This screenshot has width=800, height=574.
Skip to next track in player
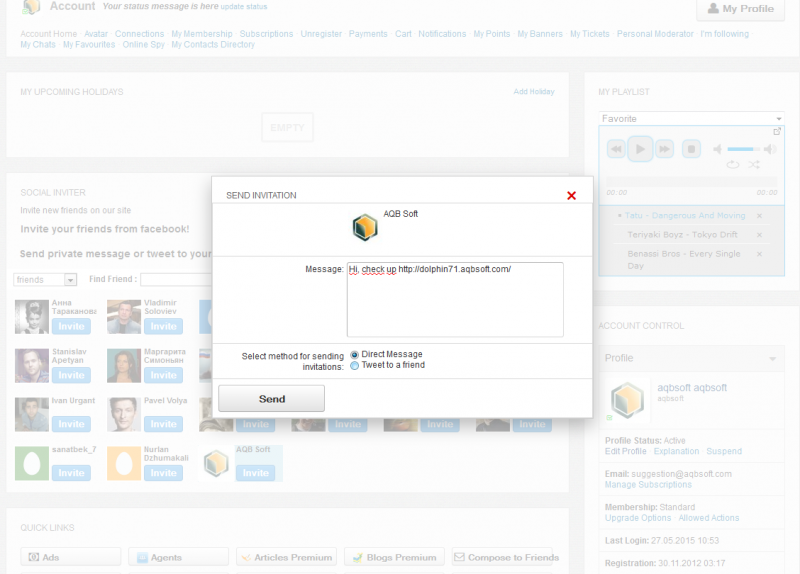664,149
